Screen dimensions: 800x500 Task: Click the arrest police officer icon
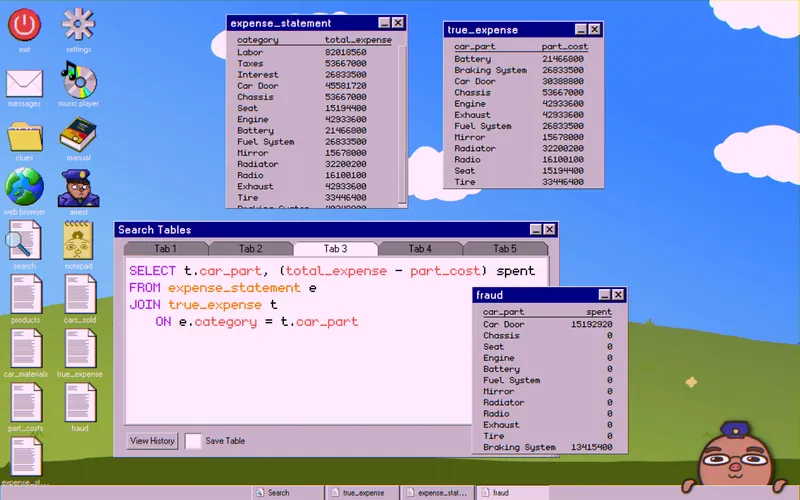(78, 188)
